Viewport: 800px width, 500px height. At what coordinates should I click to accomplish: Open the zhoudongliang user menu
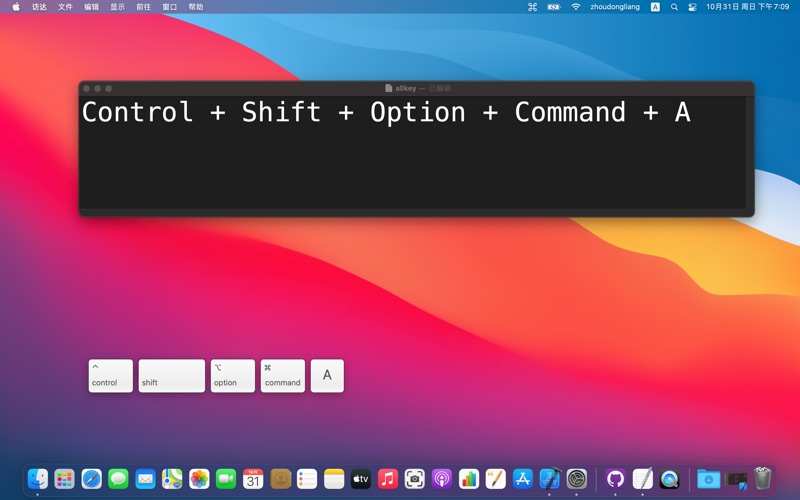[x=615, y=7]
